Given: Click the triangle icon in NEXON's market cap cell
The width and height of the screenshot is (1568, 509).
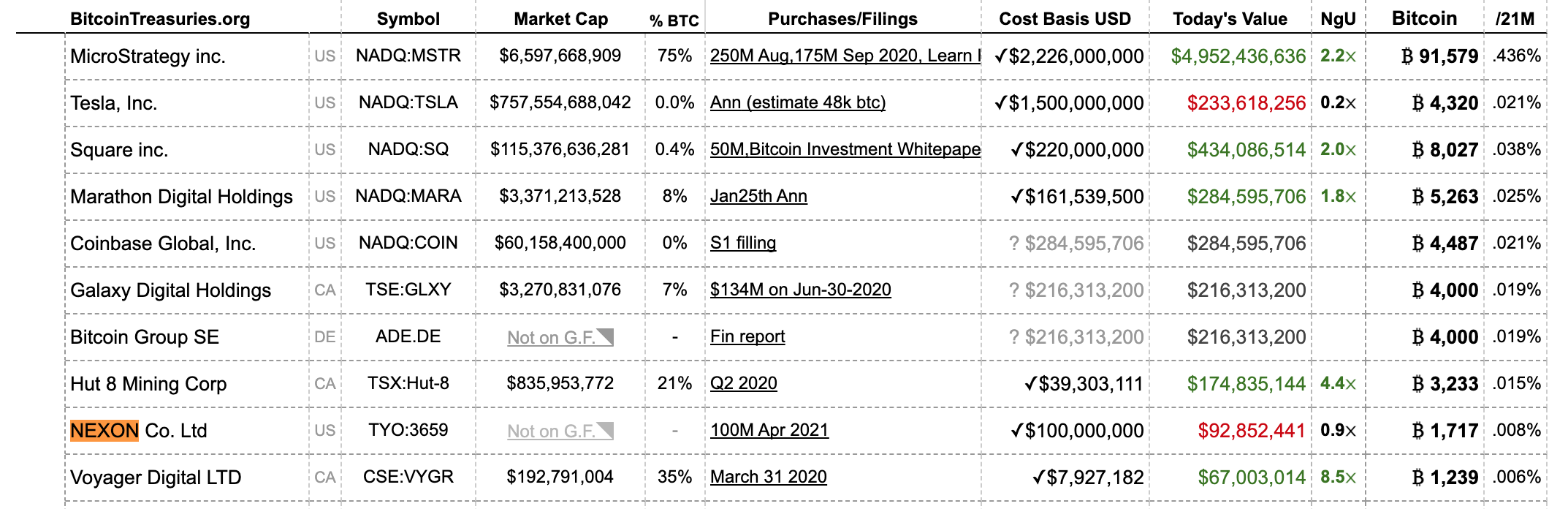Looking at the screenshot, I should click(x=606, y=430).
